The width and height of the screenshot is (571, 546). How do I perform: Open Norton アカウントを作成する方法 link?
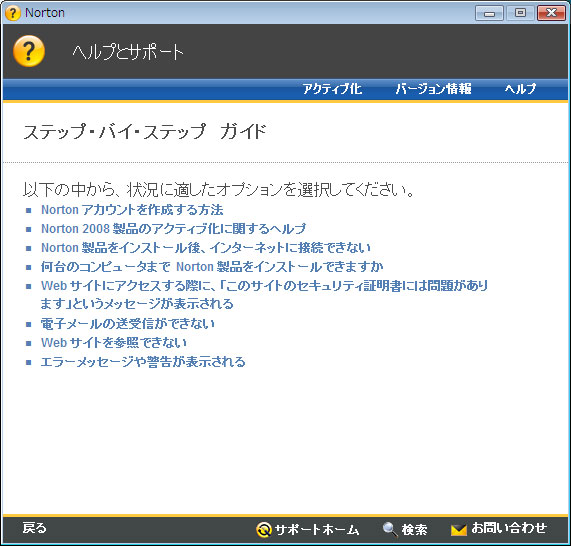pyautogui.click(x=132, y=210)
